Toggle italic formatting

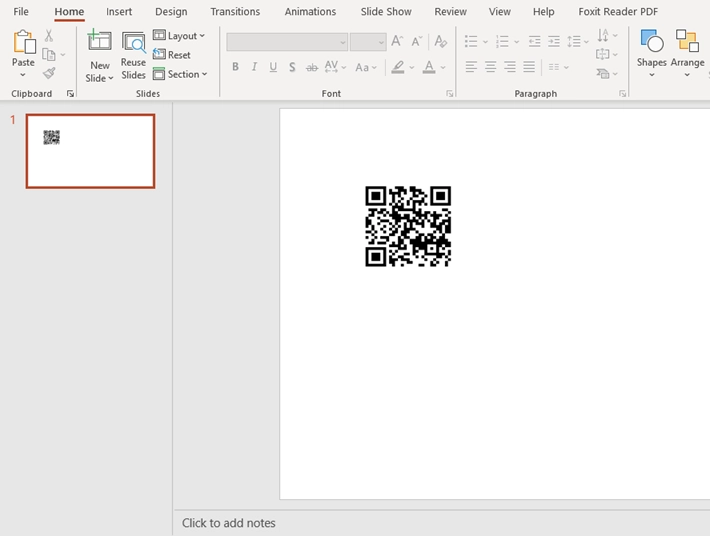click(x=254, y=67)
